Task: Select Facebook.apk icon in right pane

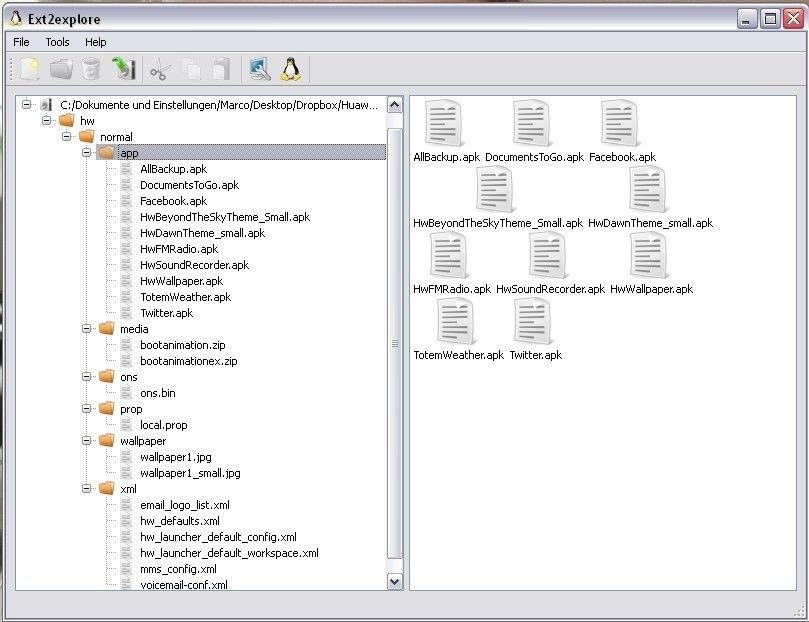Action: pos(620,124)
